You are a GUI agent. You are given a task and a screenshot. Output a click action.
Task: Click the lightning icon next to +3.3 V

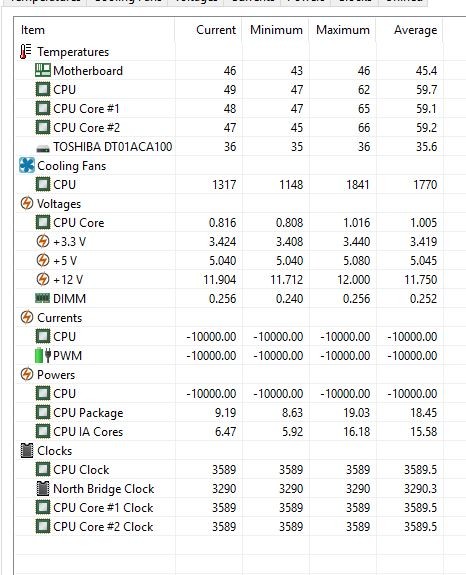point(43,241)
